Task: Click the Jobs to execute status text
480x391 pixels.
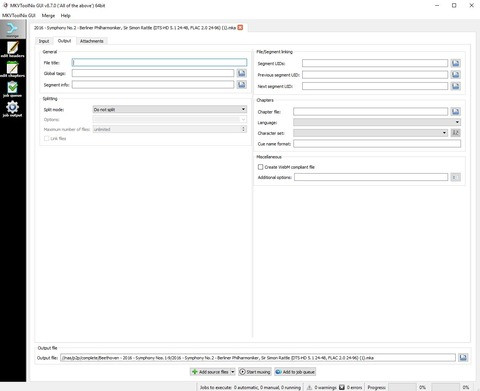Action: click(x=250, y=387)
